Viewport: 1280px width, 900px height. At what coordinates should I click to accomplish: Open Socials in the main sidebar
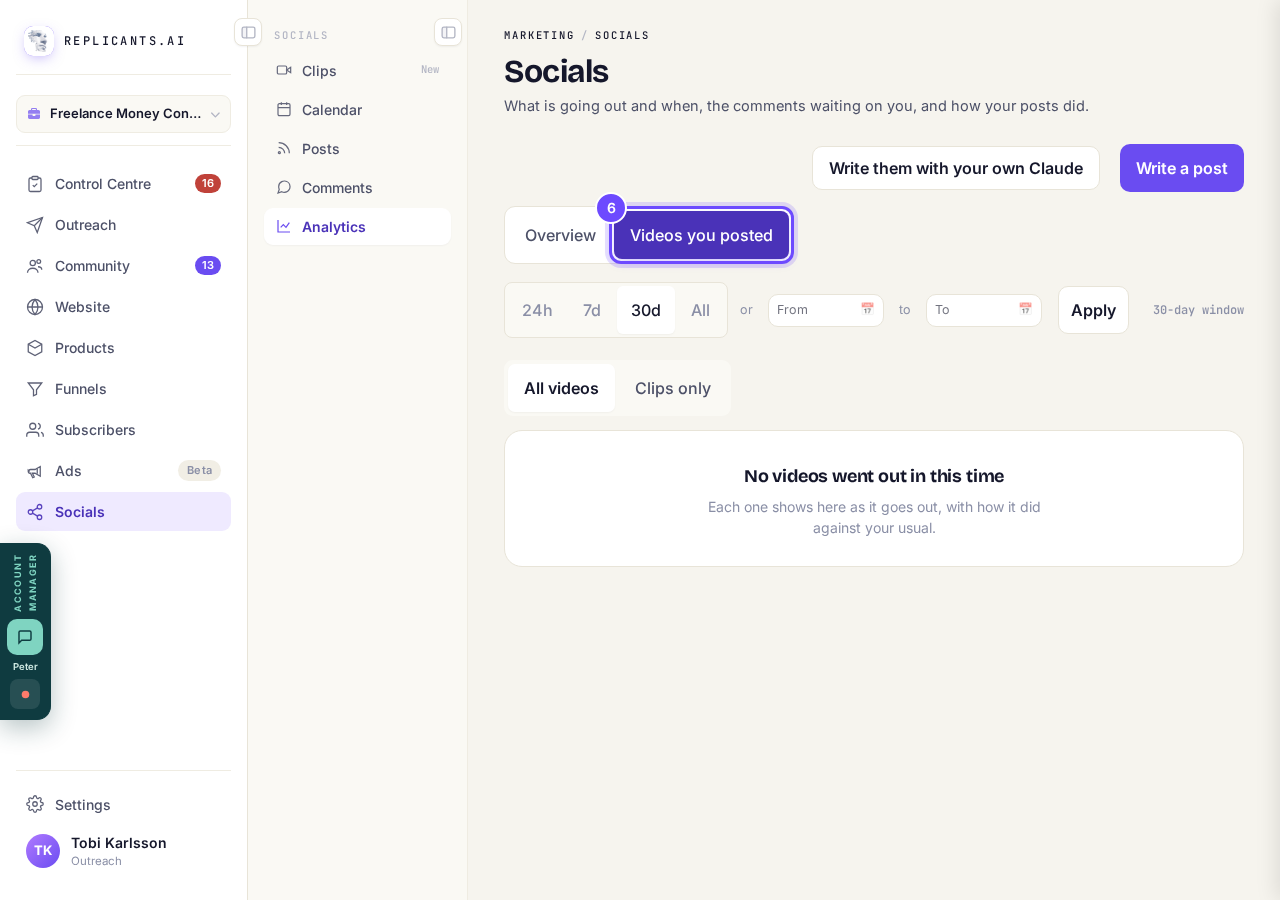pos(124,512)
